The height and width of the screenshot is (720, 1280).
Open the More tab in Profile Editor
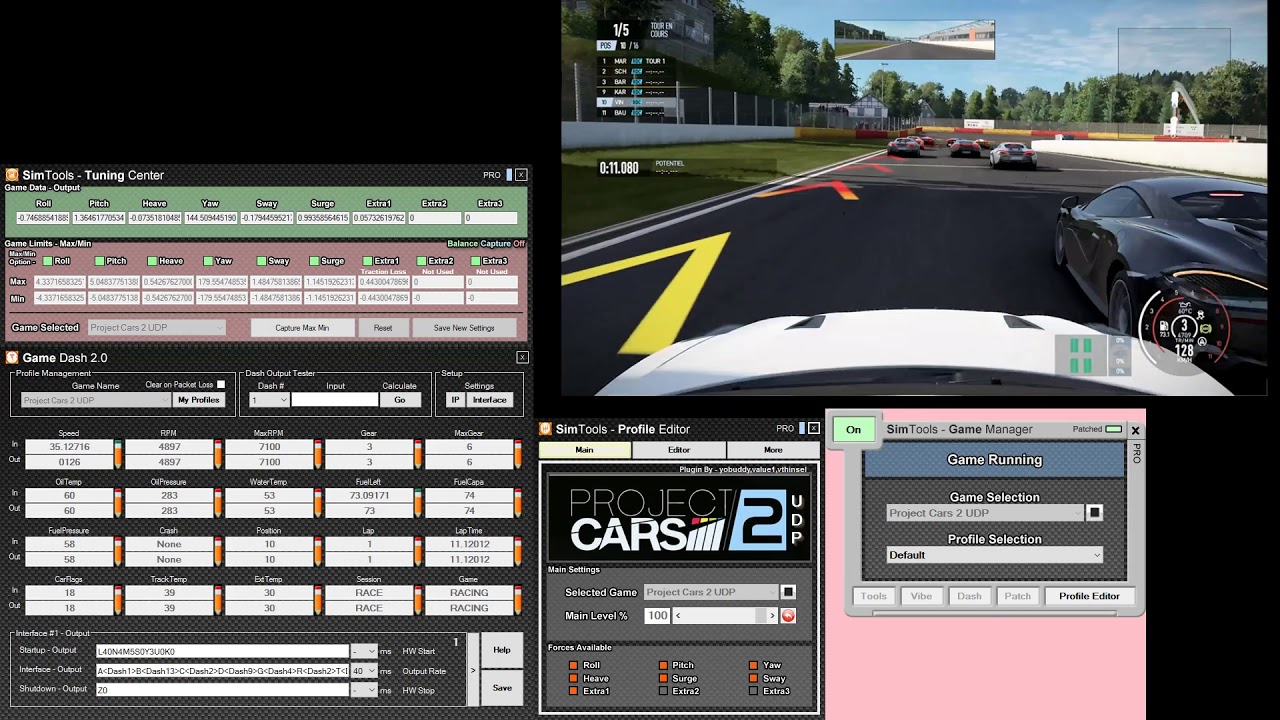pos(773,450)
